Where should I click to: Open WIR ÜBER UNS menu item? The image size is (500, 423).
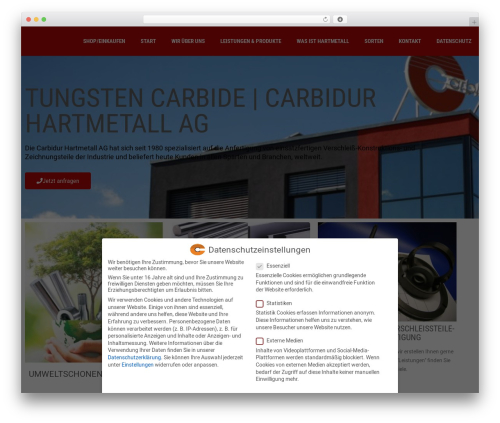(x=188, y=41)
